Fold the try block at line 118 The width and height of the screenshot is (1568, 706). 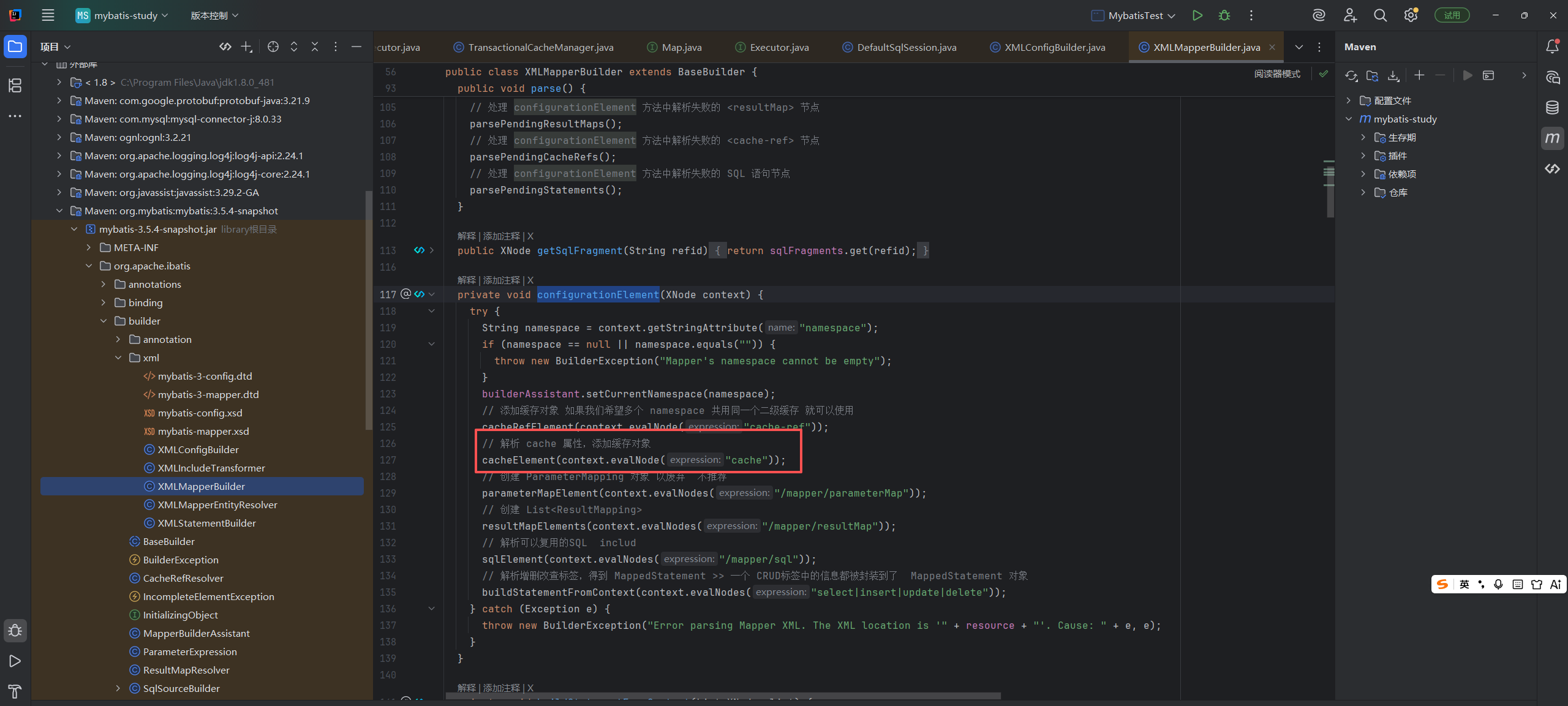(432, 311)
